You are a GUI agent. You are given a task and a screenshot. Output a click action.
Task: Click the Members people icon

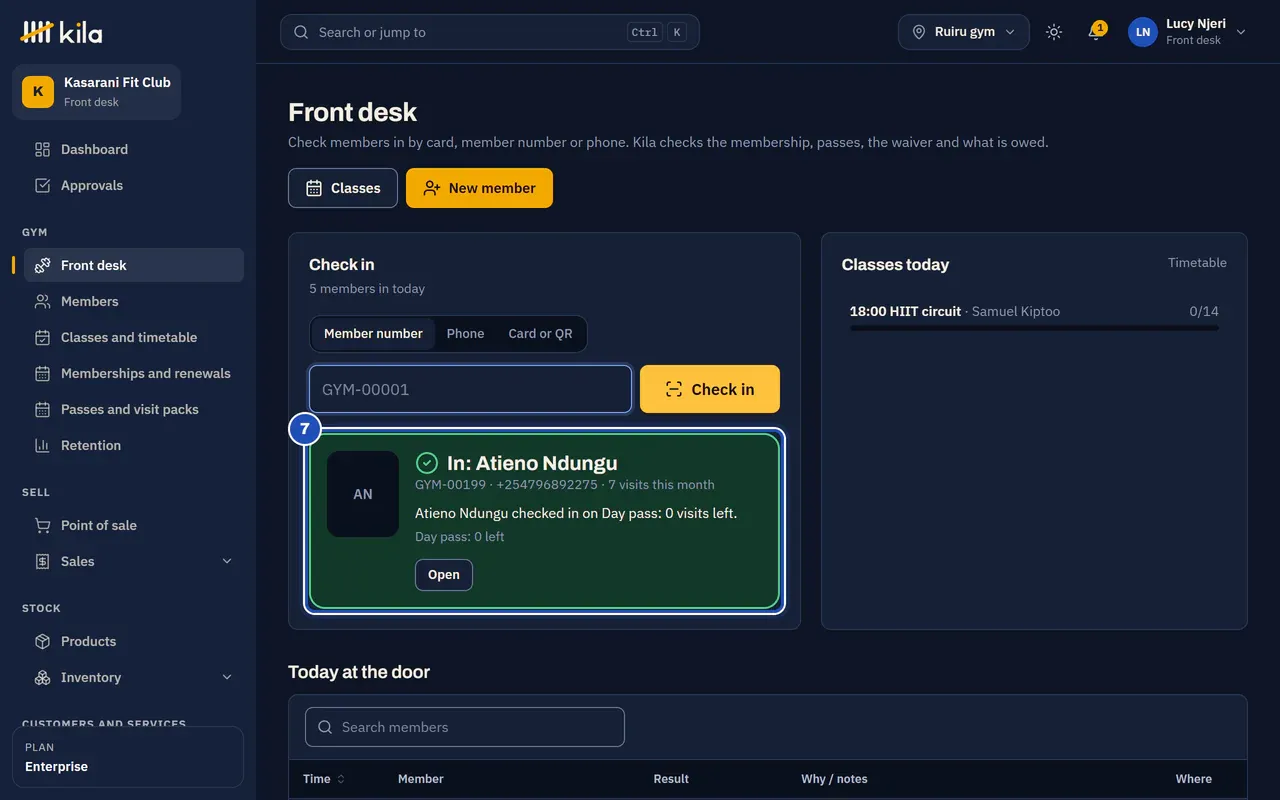pyautogui.click(x=42, y=301)
